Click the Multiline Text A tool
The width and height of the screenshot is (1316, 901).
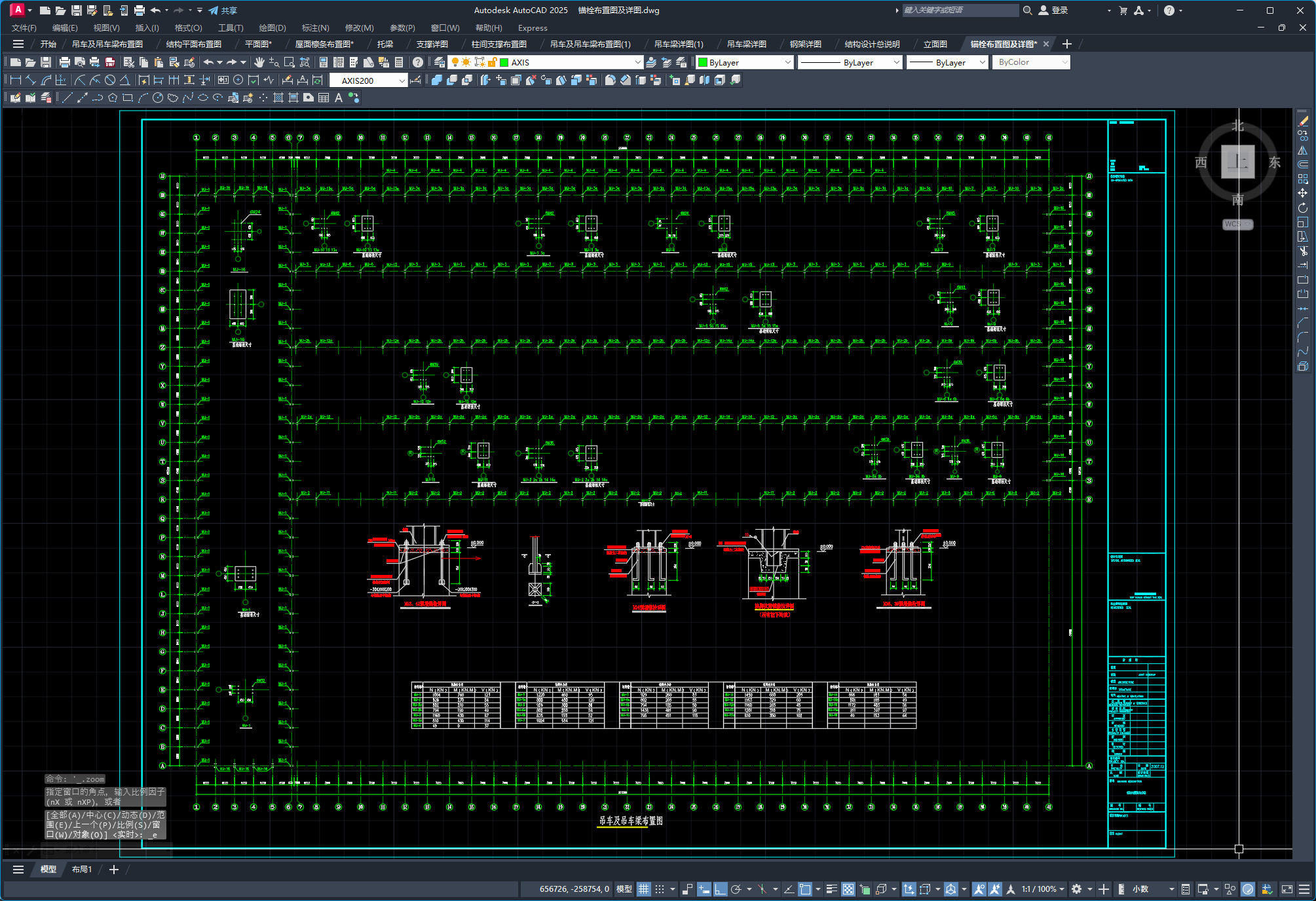(x=339, y=98)
